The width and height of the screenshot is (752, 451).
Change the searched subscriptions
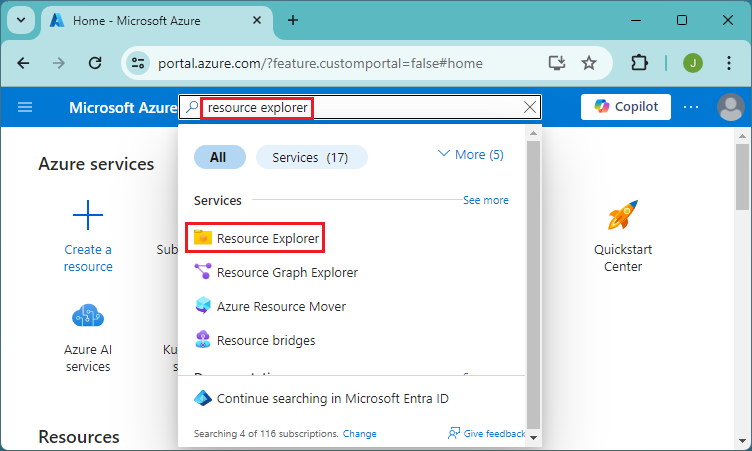(360, 434)
